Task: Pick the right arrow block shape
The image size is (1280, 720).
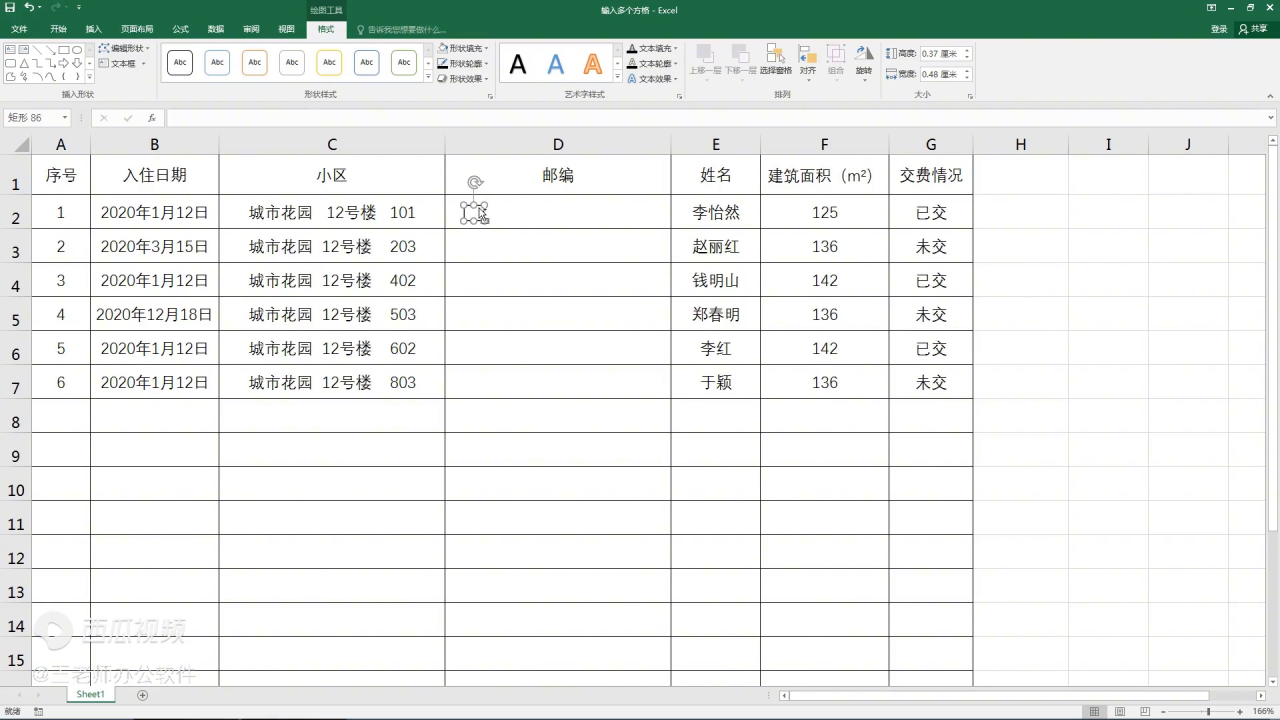Action: [64, 63]
